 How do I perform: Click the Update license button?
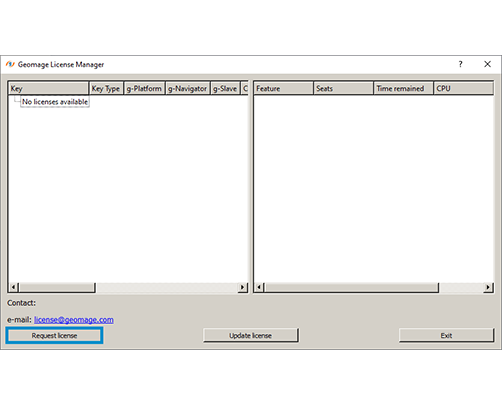250,335
